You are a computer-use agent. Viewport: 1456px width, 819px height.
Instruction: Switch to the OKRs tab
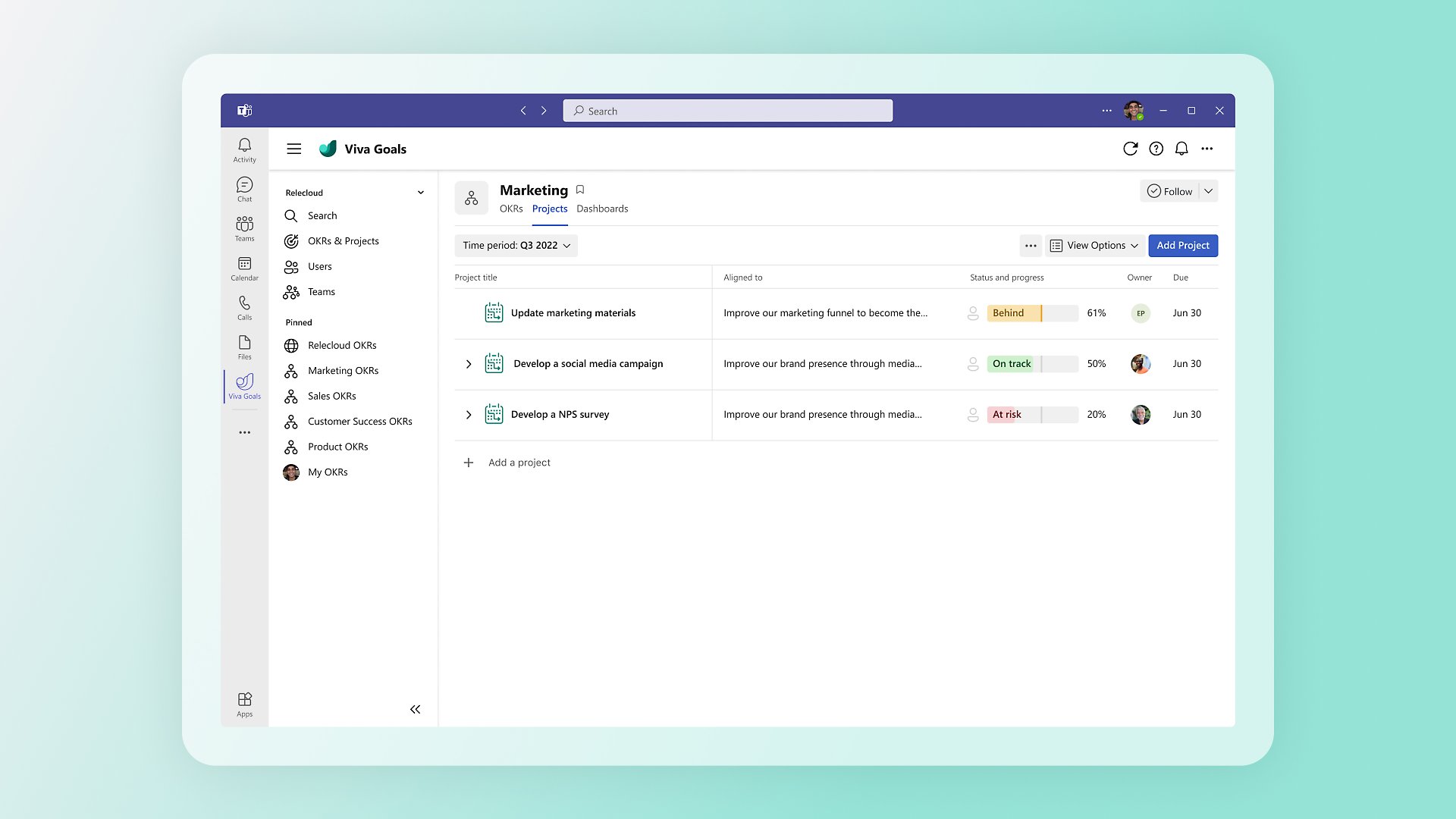pyautogui.click(x=511, y=209)
